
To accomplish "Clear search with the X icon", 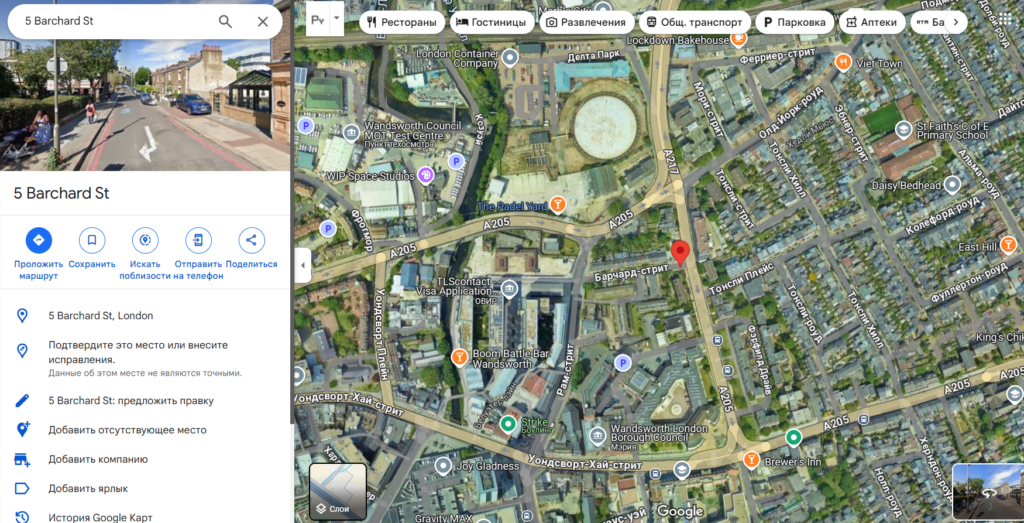I will tap(263, 22).
